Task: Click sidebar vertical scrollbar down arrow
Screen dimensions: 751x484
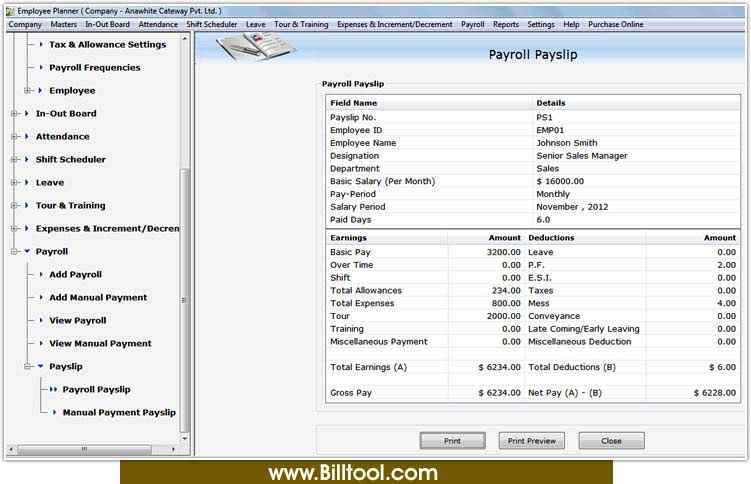Action: pos(185,438)
